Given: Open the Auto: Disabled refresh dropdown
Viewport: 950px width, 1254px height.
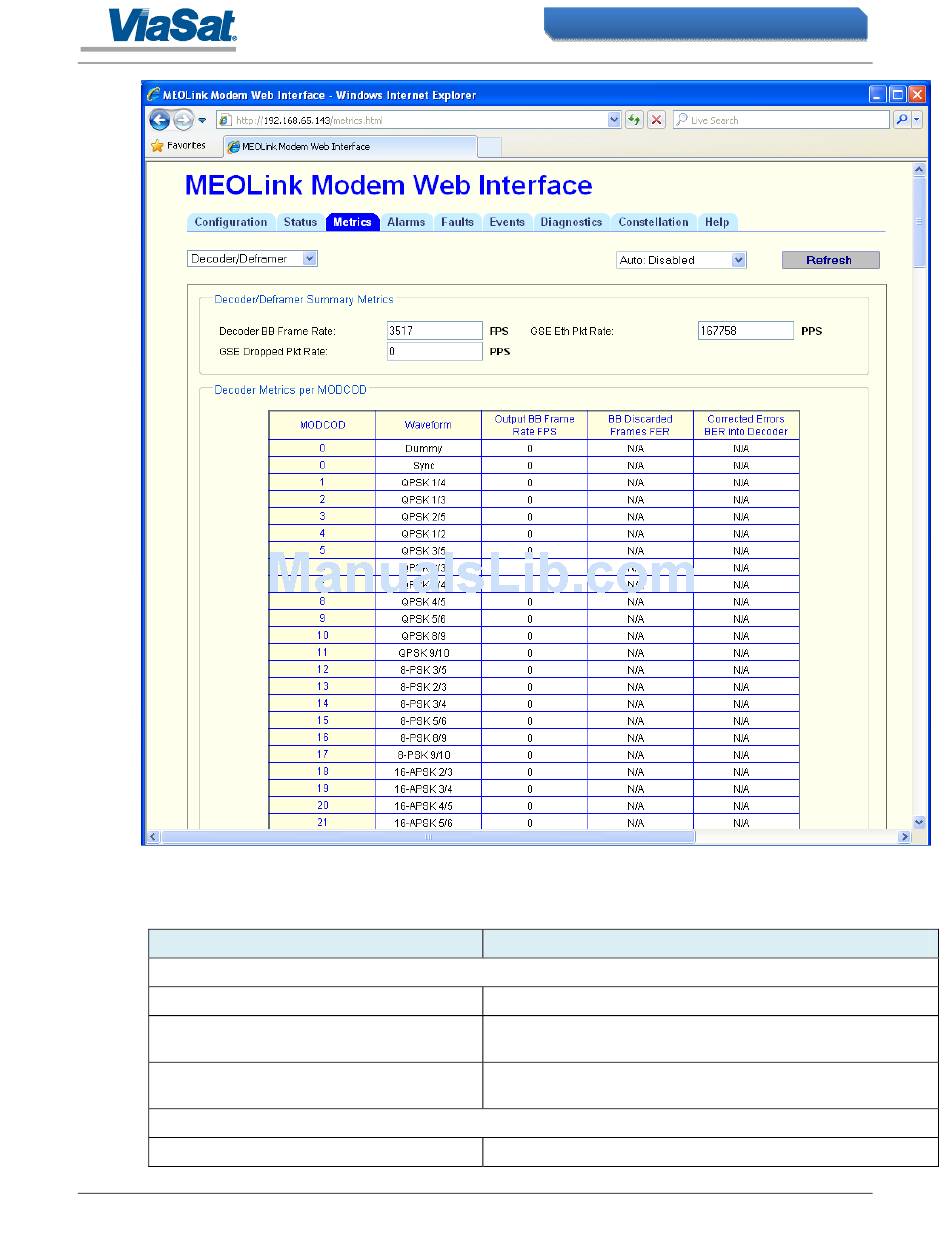Looking at the screenshot, I should (x=682, y=260).
